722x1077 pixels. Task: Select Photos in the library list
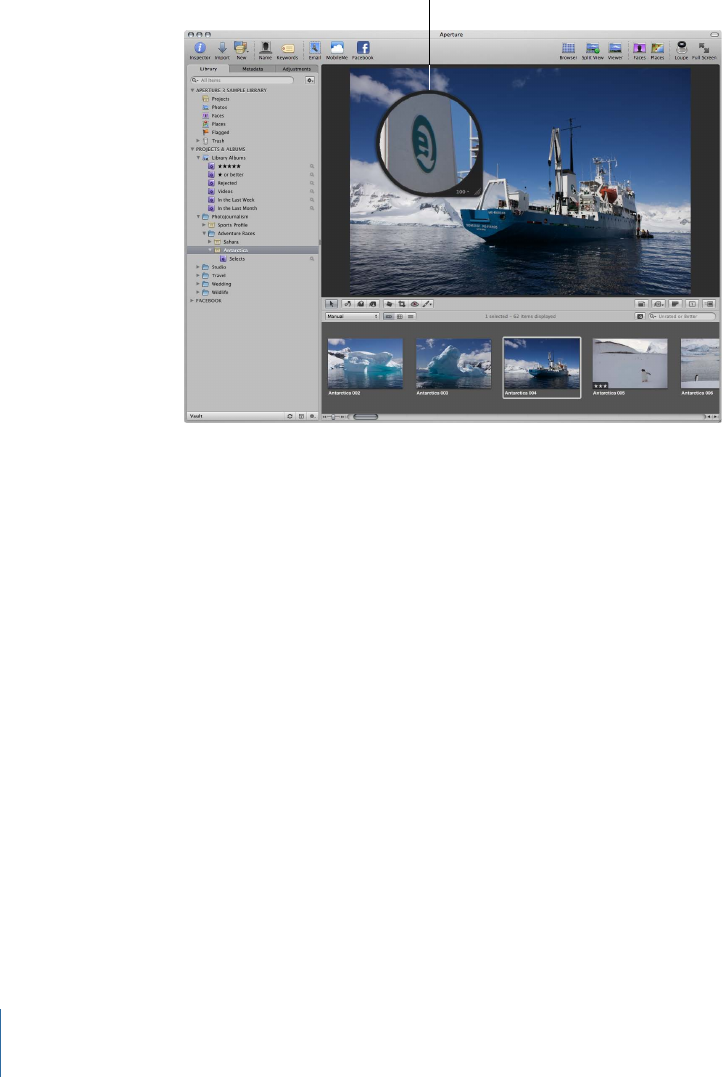click(219, 107)
